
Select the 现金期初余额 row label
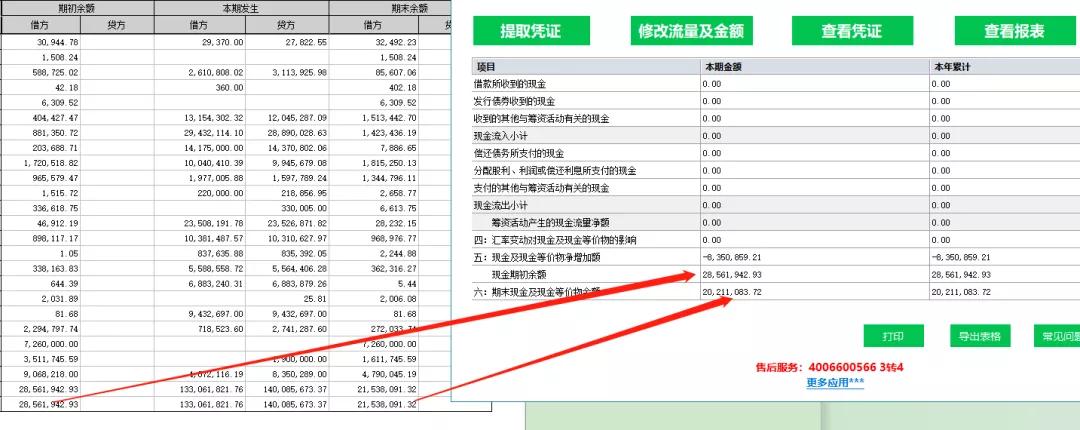click(x=519, y=274)
